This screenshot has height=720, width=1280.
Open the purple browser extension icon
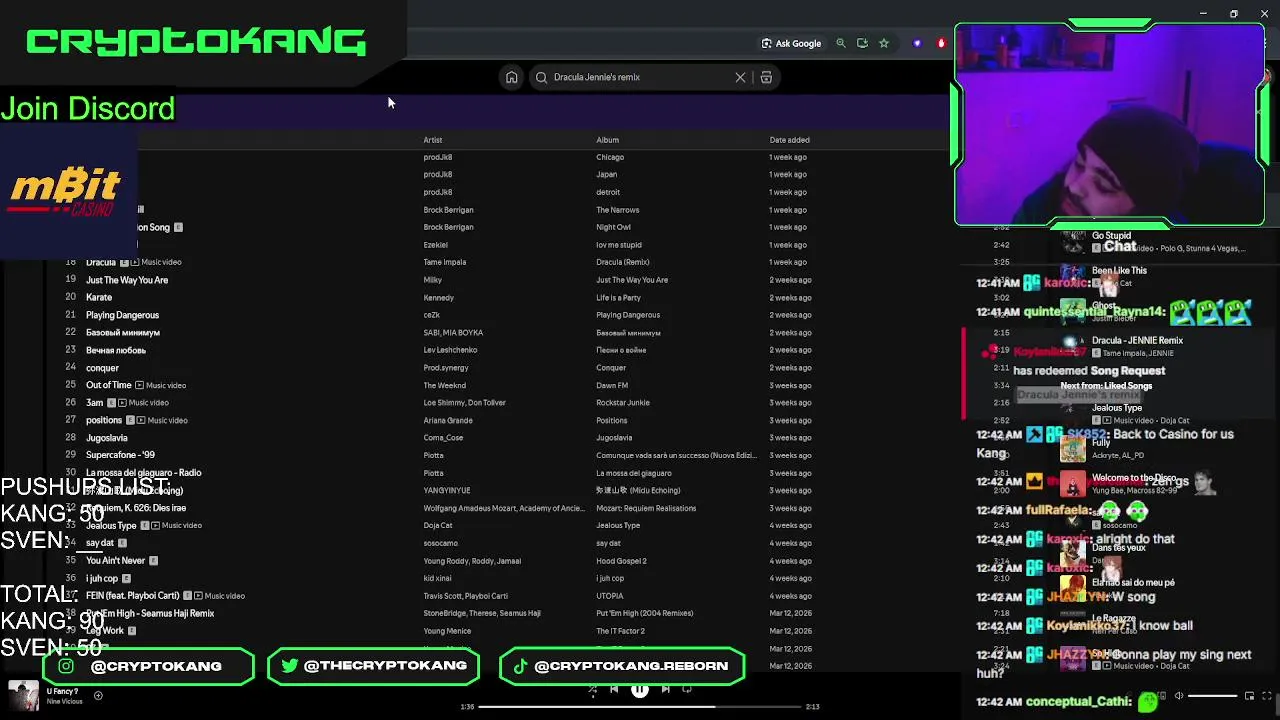(x=917, y=43)
